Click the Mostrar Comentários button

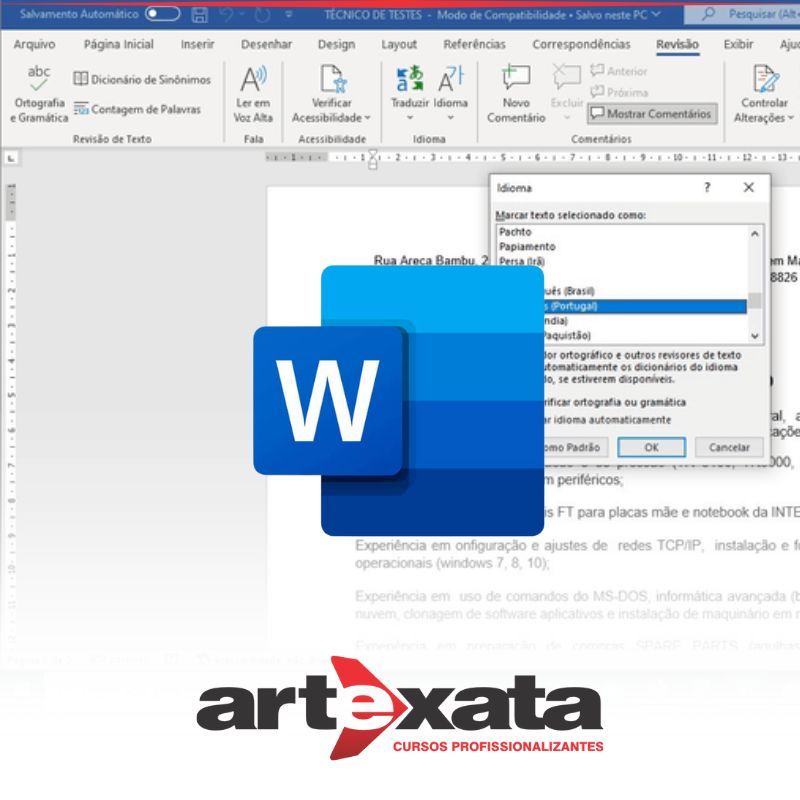[x=651, y=114]
